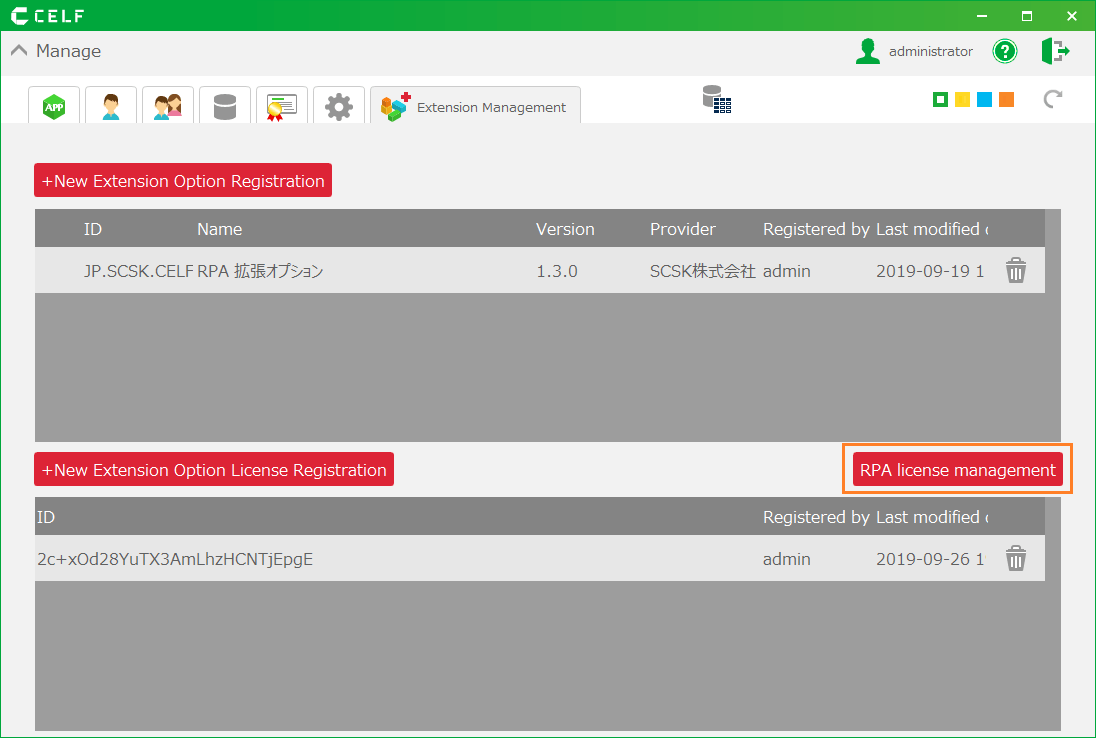Click the green logout door icon
Screen dimensions: 1096x738
[1055, 51]
